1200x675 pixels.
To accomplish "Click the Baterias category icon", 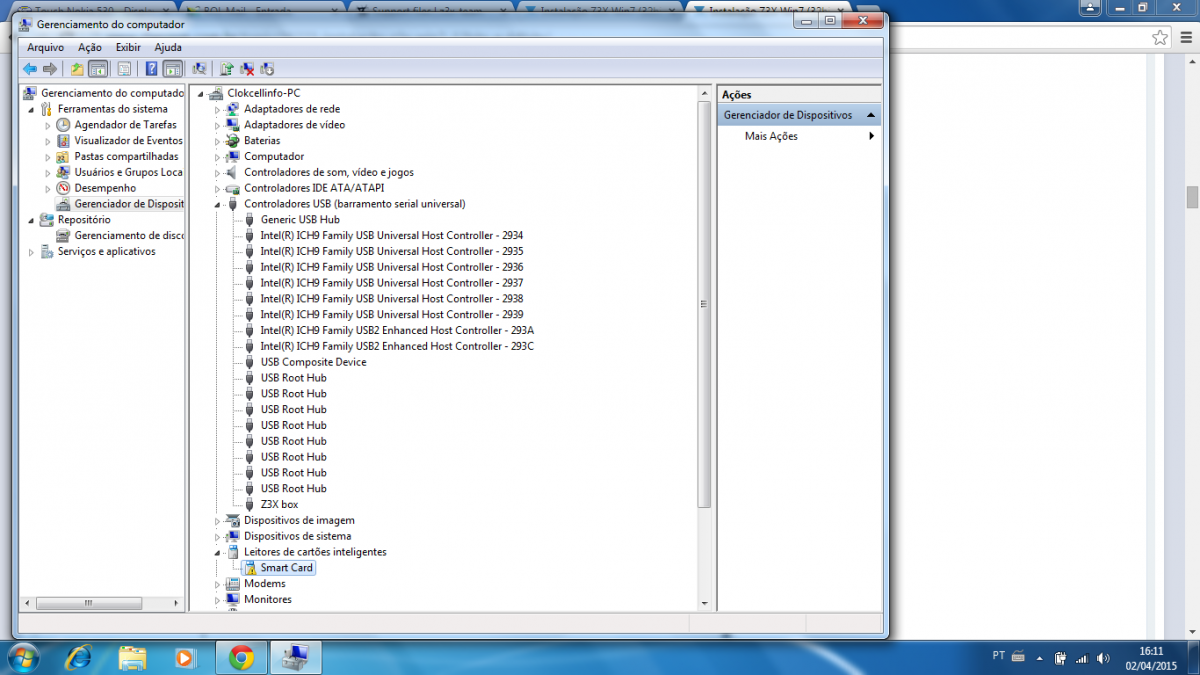I will [233, 141].
